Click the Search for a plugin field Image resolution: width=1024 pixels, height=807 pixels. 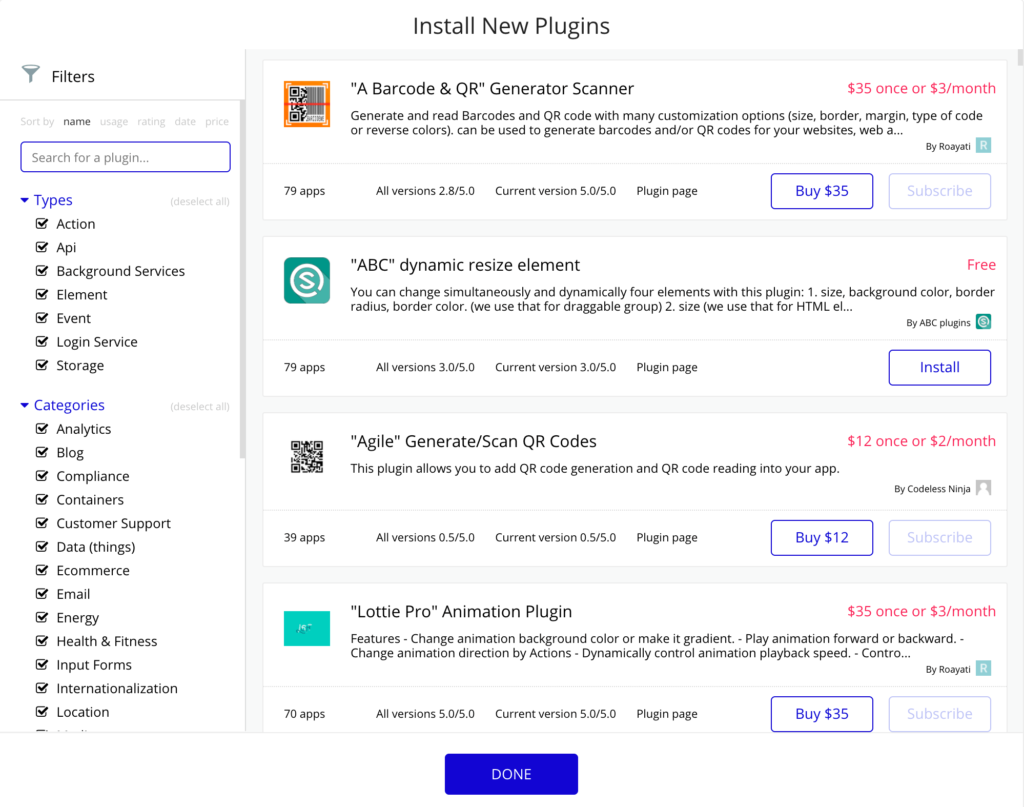(125, 157)
